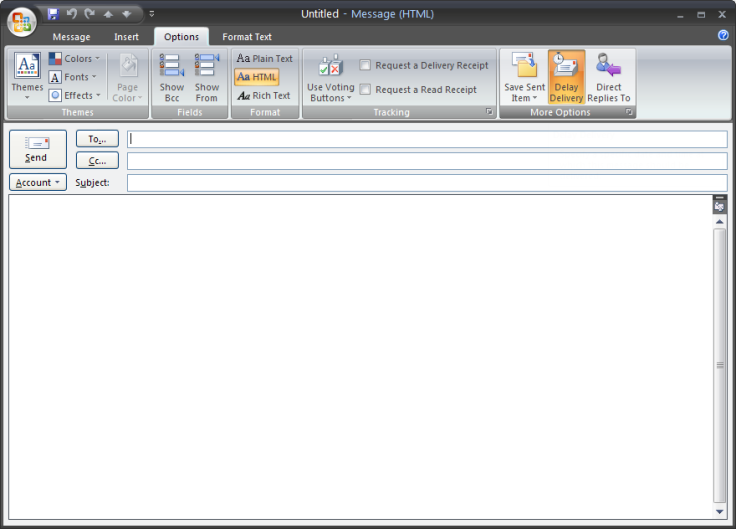Click the Send button
Viewport: 736px width, 529px height.
(37, 149)
